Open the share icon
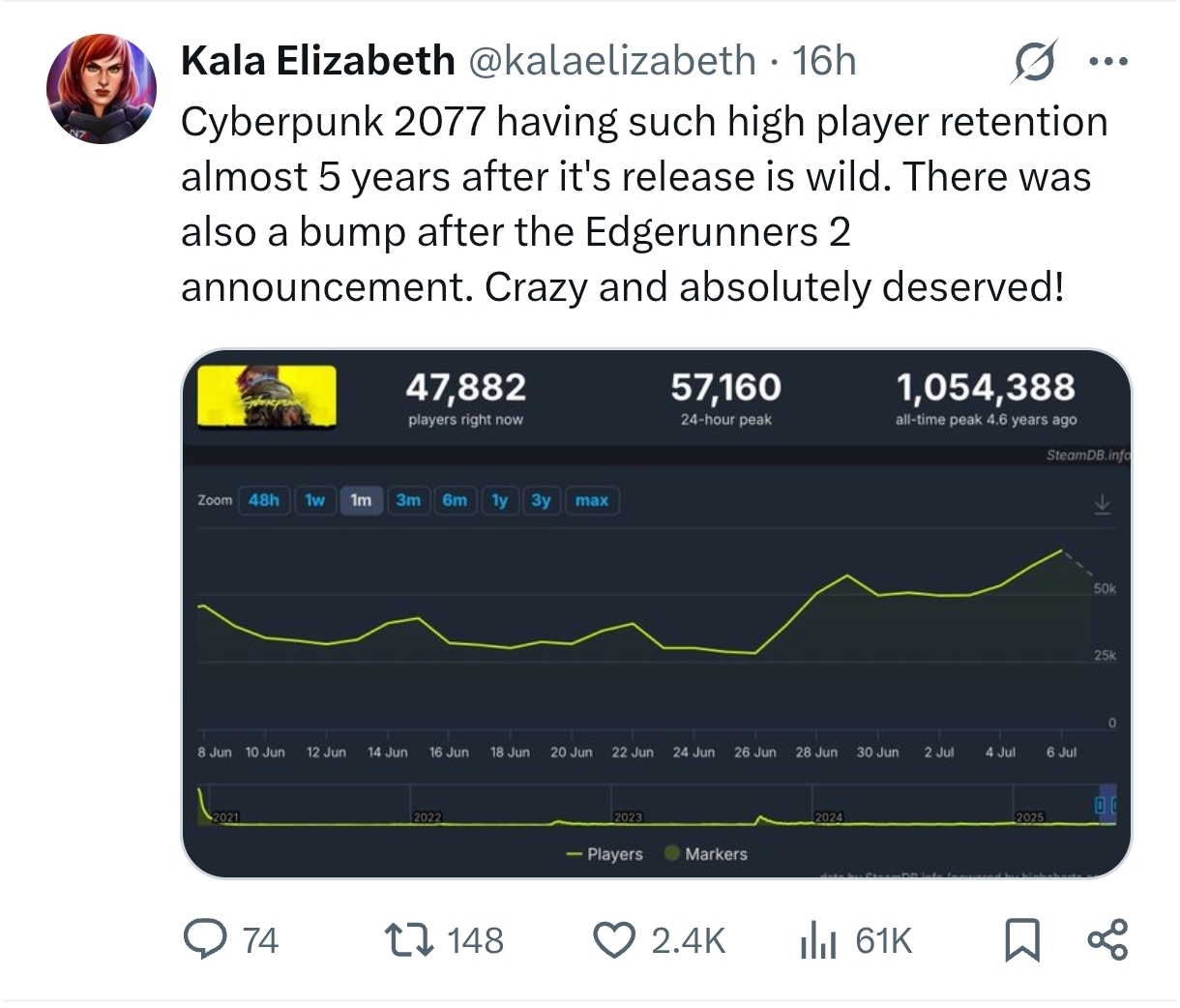1180x1008 pixels. point(1107,940)
